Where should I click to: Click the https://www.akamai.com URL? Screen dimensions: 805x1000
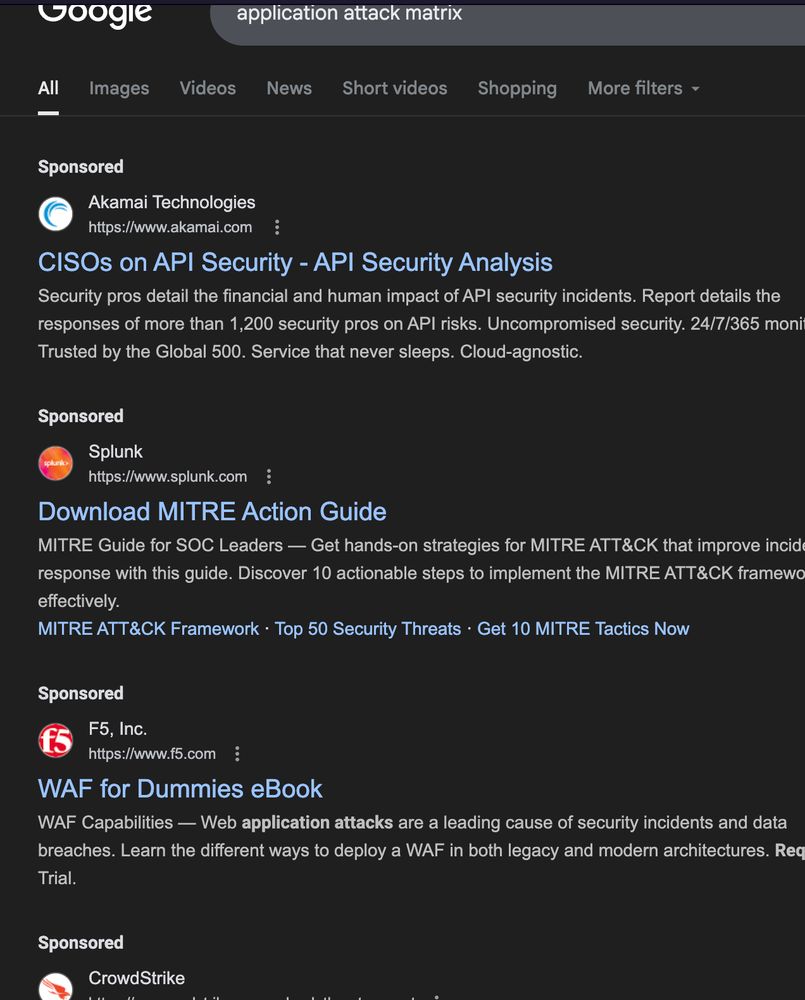coord(170,227)
